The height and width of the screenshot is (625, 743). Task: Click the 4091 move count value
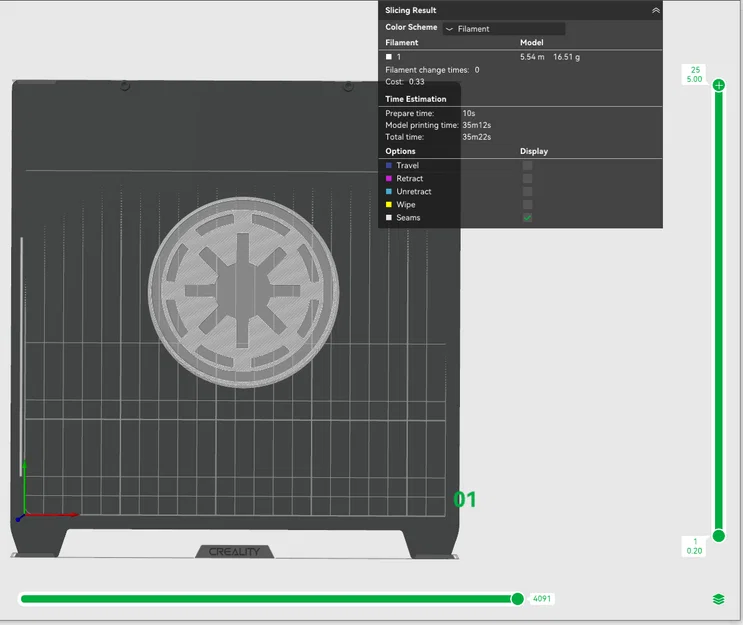542,599
